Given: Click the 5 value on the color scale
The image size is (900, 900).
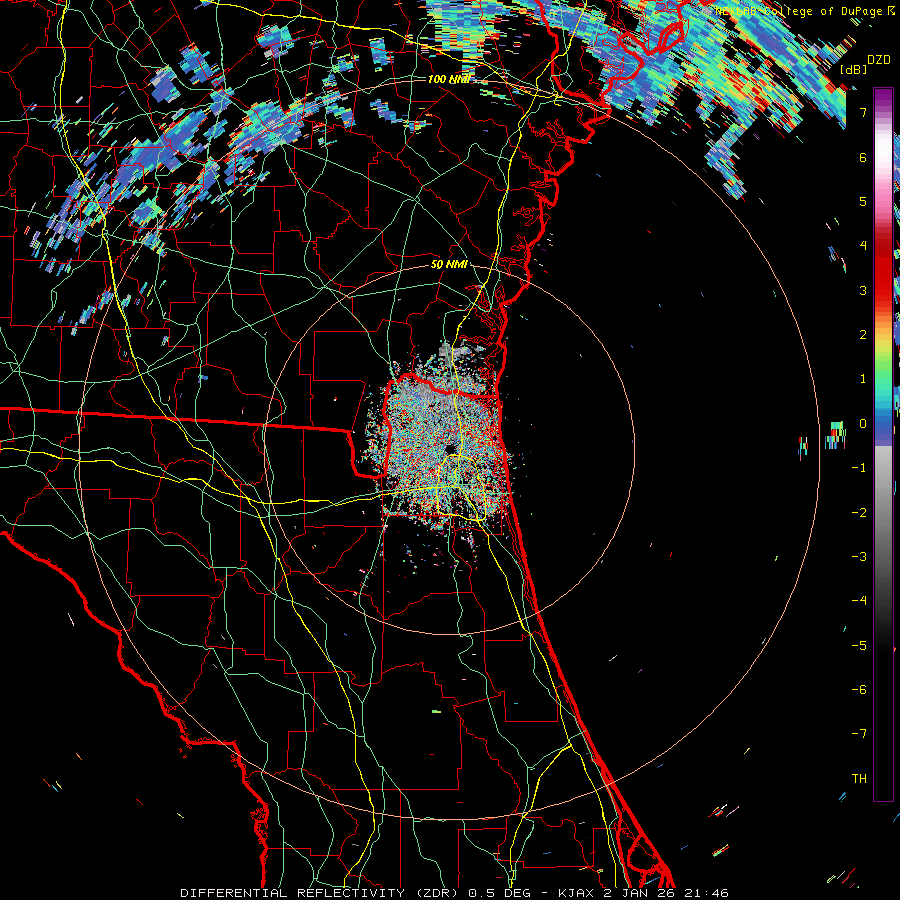Looking at the screenshot, I should point(863,201).
